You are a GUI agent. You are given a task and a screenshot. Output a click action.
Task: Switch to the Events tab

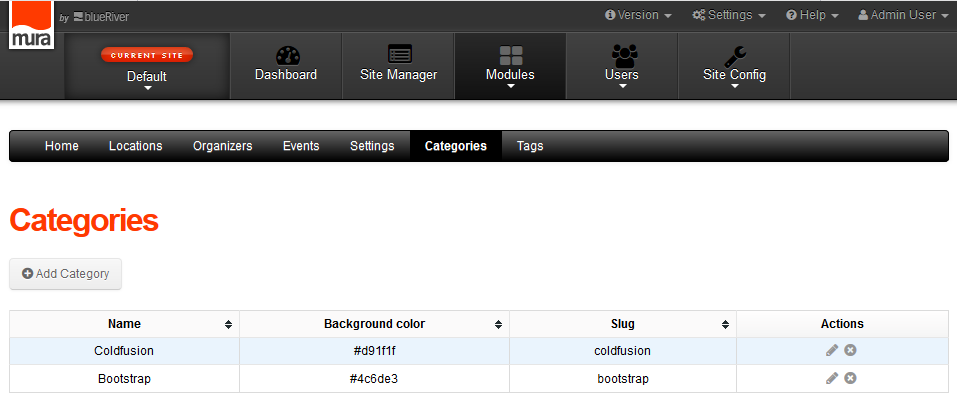click(x=301, y=146)
